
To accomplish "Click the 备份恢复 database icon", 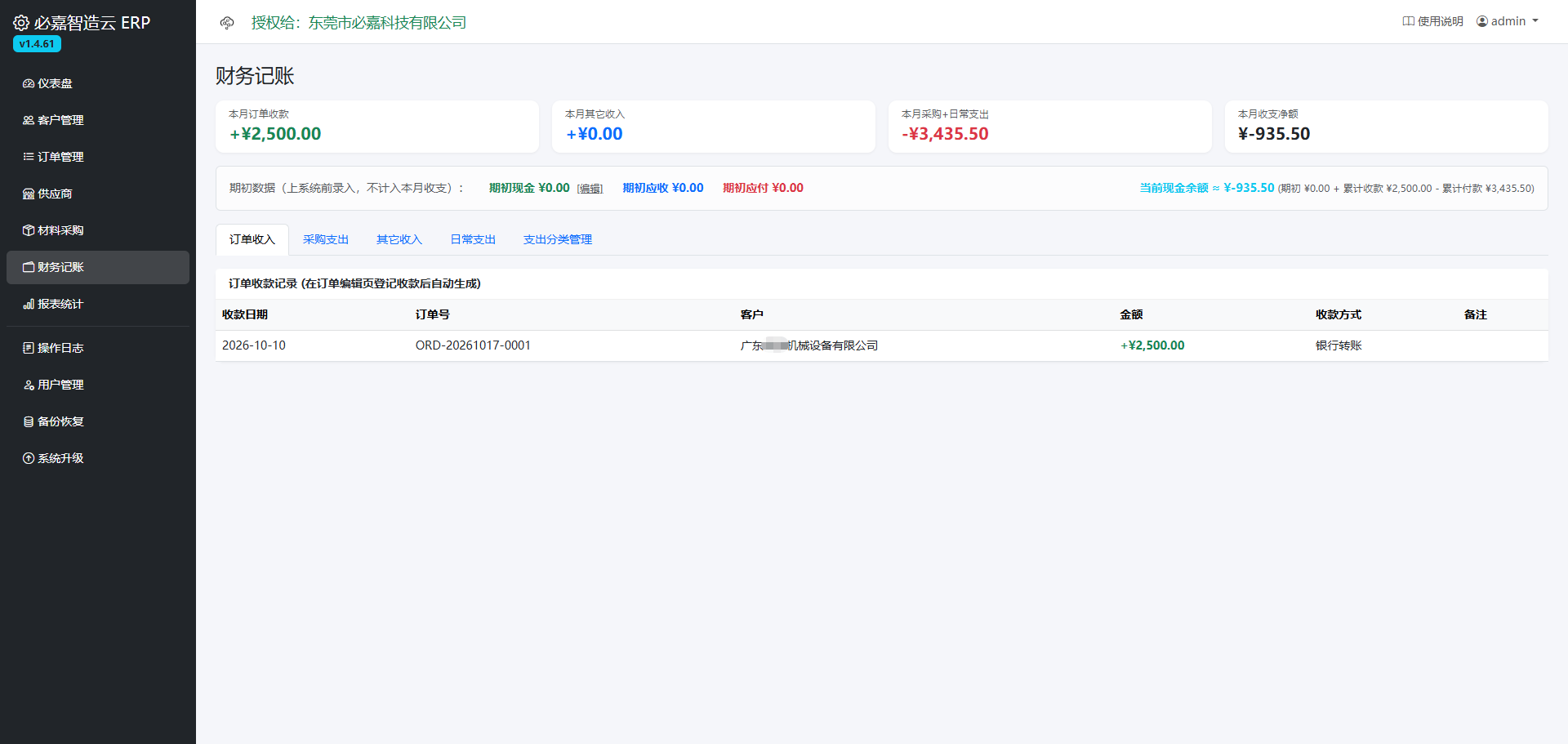I will tap(29, 422).
